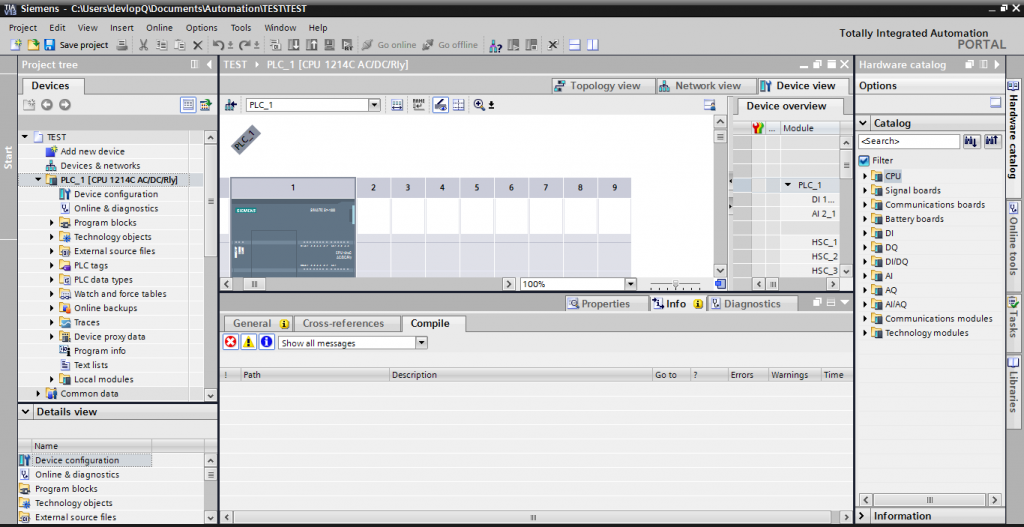The width and height of the screenshot is (1024, 527).
Task: Expand the Program blocks tree node
Action: click(x=52, y=223)
